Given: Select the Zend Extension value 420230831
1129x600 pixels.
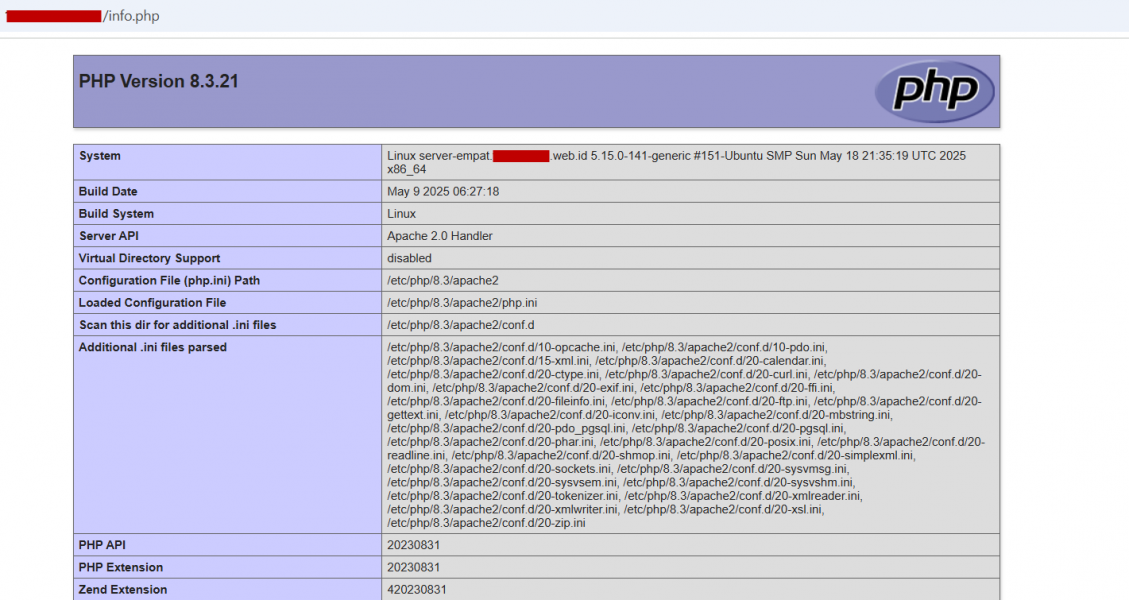Looking at the screenshot, I should (417, 590).
